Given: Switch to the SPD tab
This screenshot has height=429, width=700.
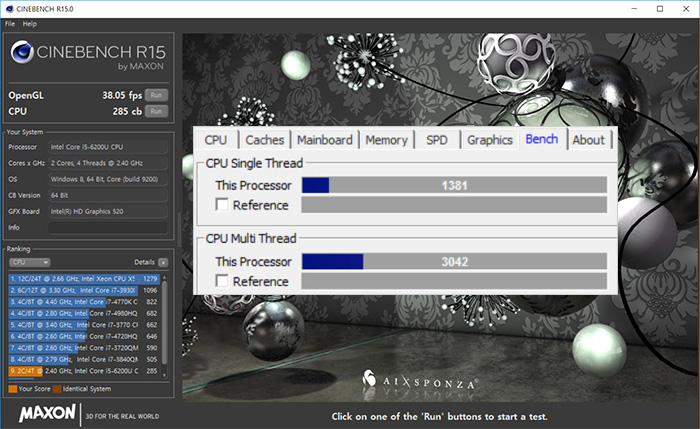Looking at the screenshot, I should pos(437,140).
